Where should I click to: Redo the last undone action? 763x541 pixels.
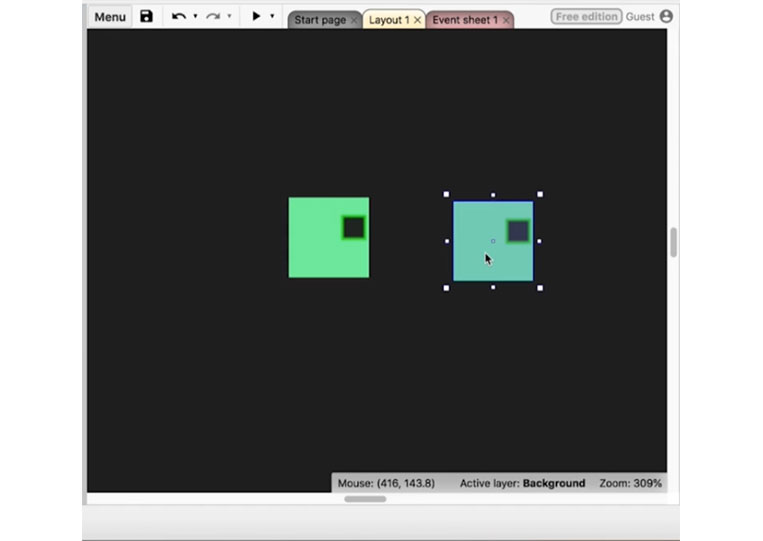(213, 16)
